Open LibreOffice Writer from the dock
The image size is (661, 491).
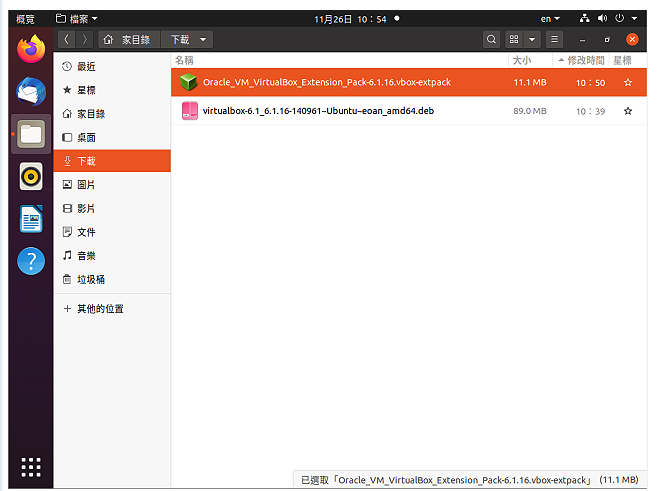point(31,218)
